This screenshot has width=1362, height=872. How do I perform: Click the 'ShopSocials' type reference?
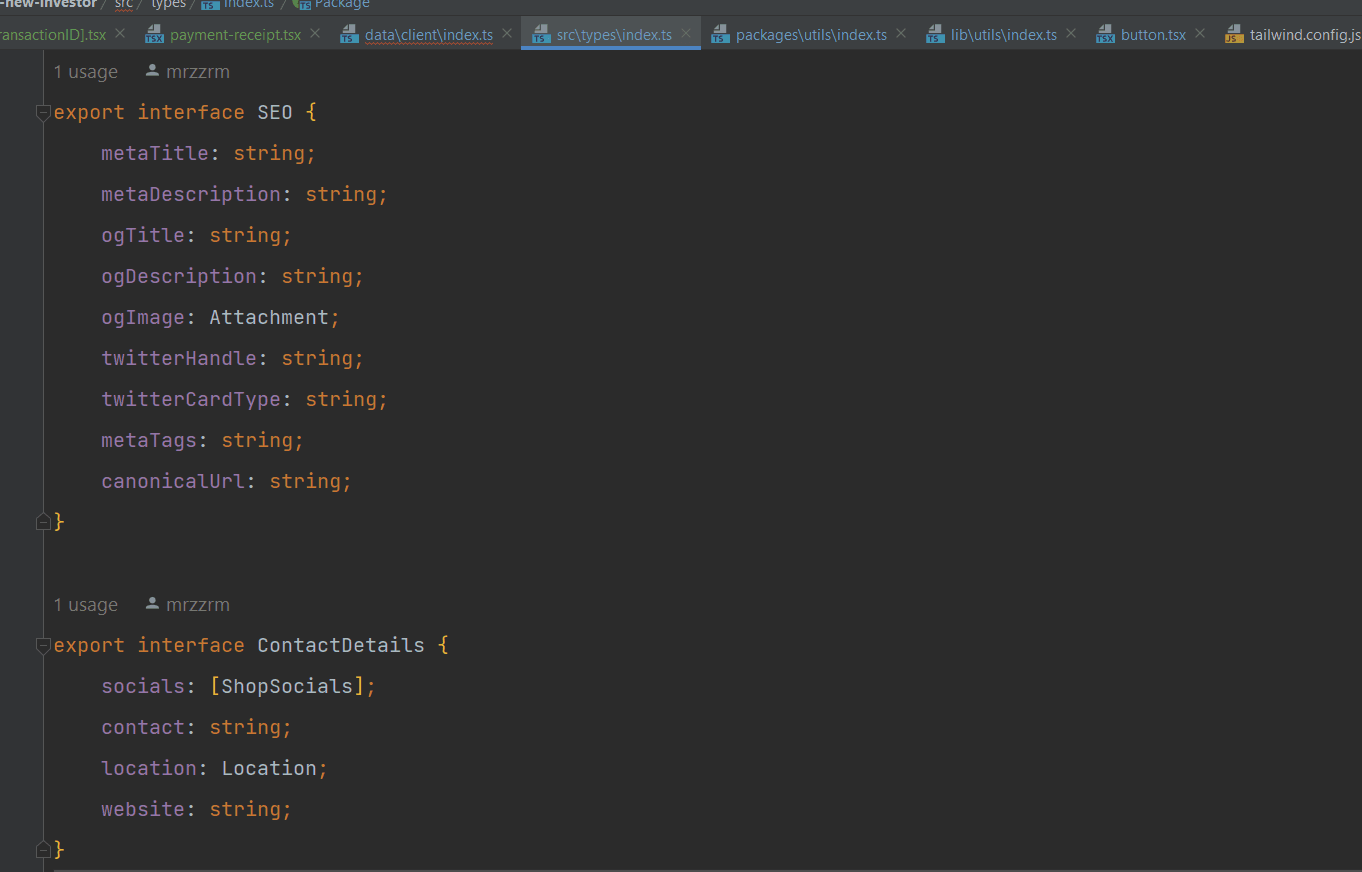(x=287, y=686)
